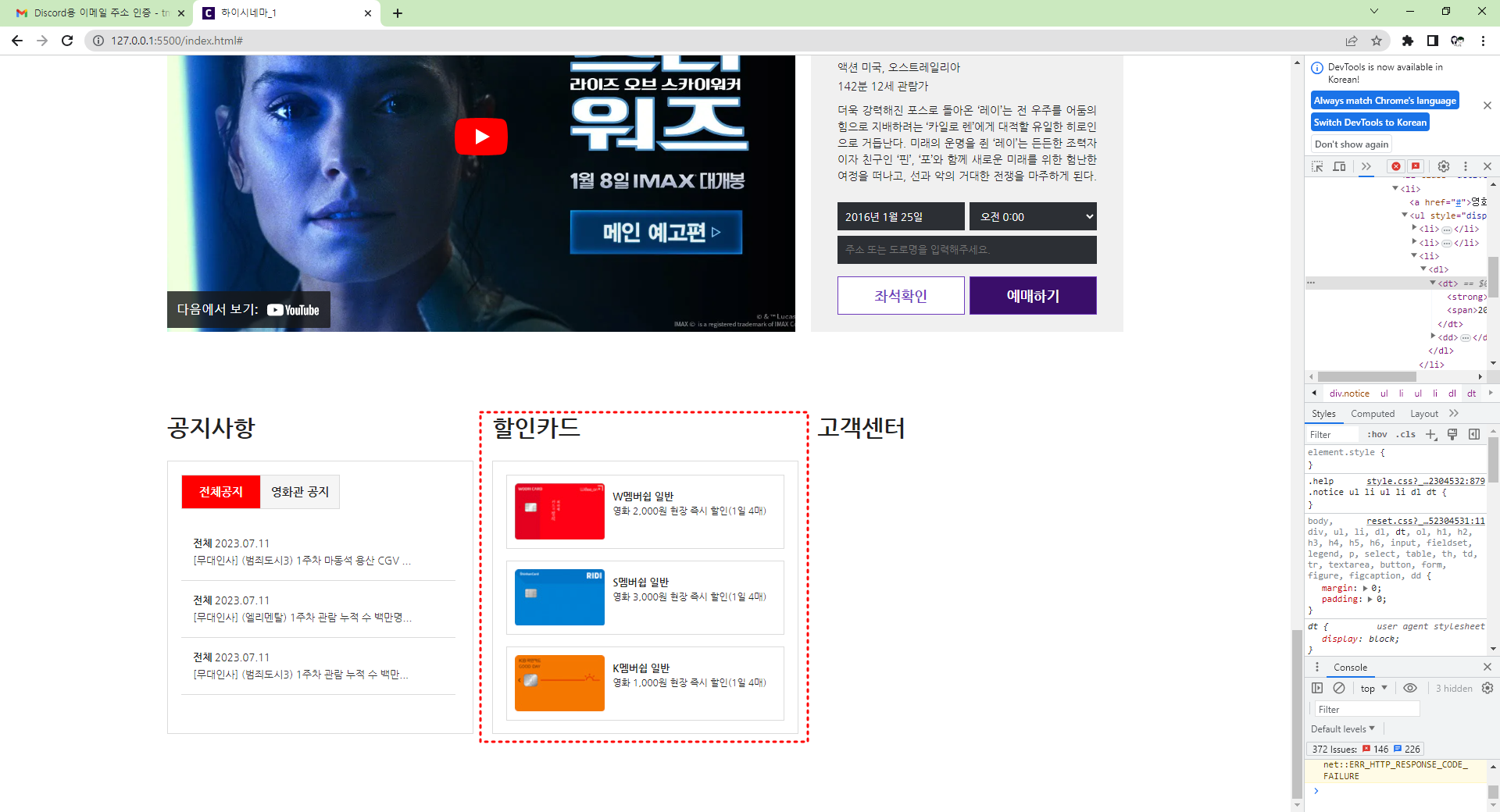
Task: Select the Styles tab
Action: [1323, 414]
